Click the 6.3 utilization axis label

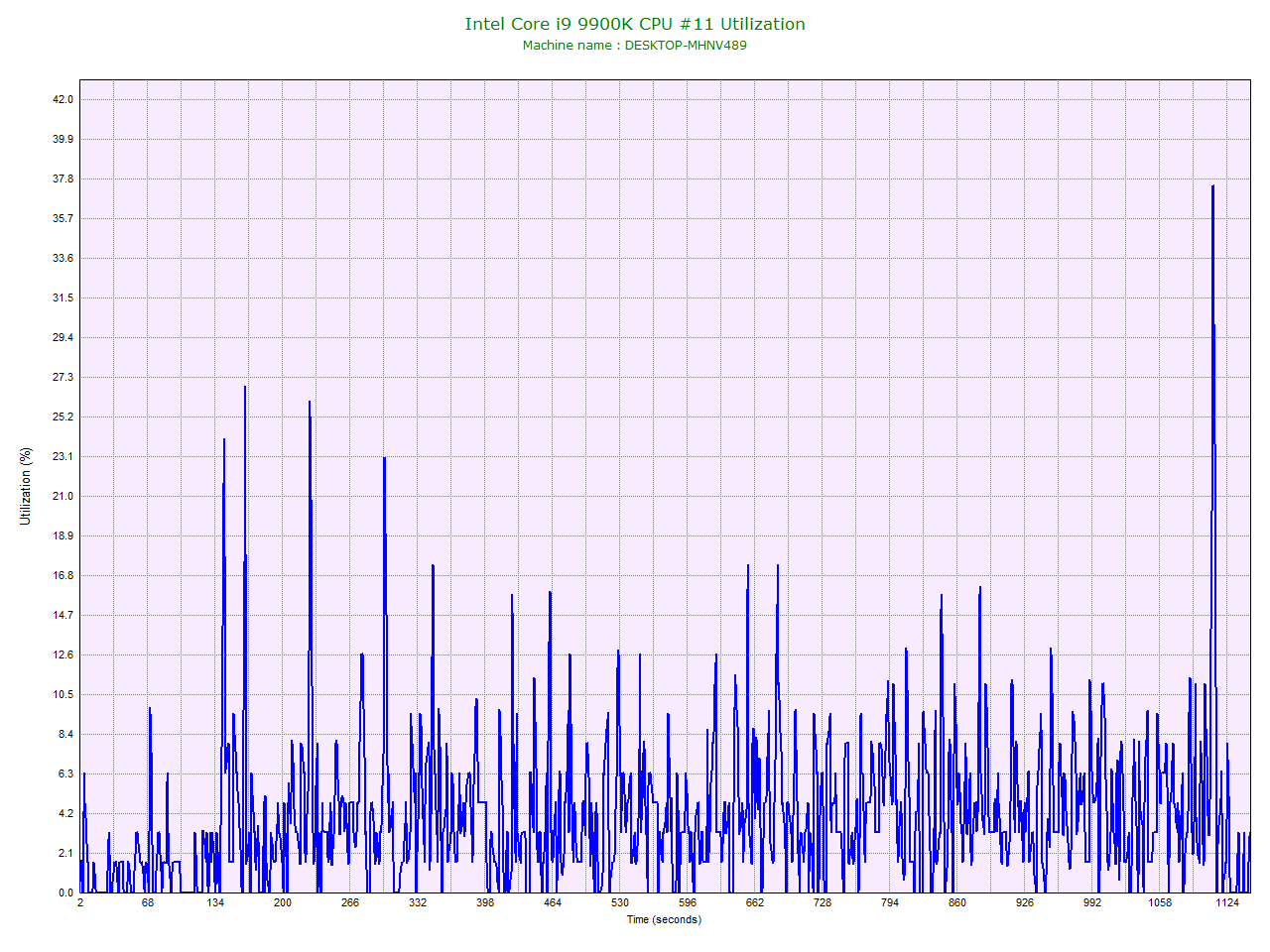pos(65,773)
